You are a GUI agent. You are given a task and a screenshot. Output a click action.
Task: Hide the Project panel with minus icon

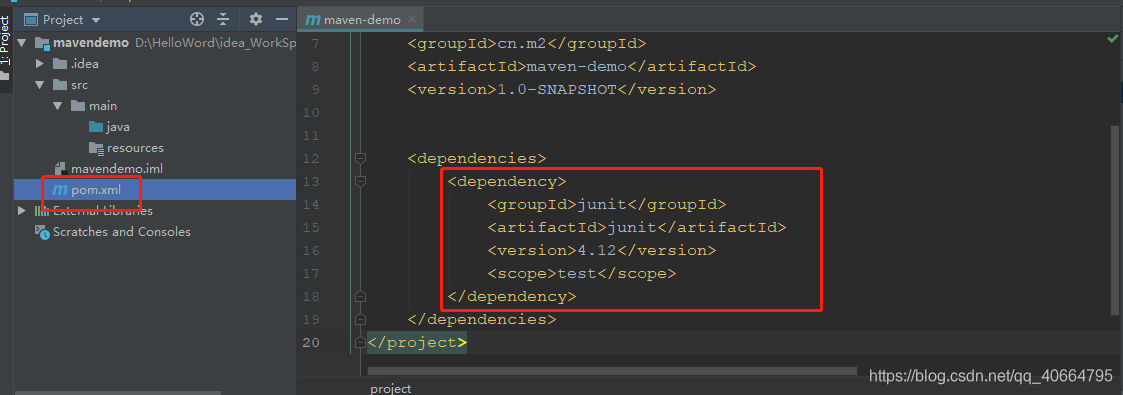pos(282,19)
